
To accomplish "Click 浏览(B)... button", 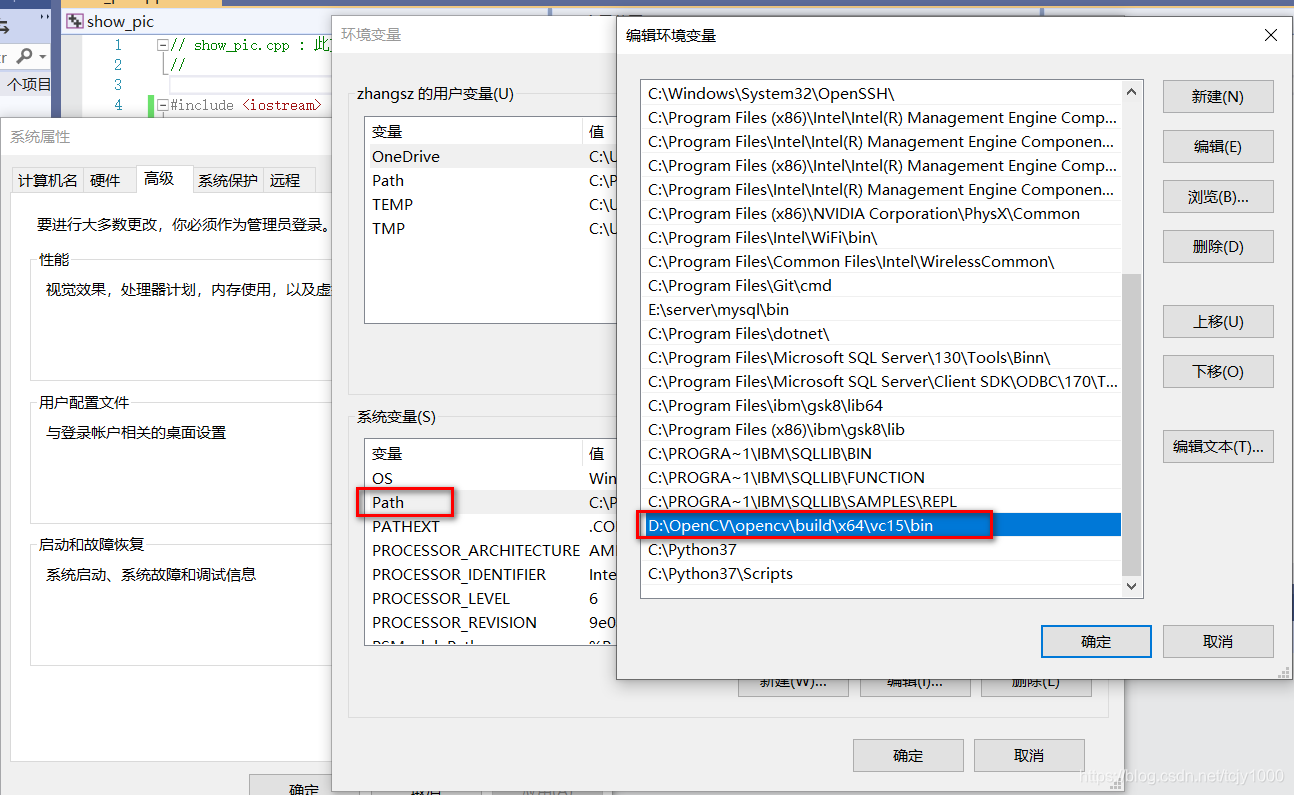I will (1218, 197).
